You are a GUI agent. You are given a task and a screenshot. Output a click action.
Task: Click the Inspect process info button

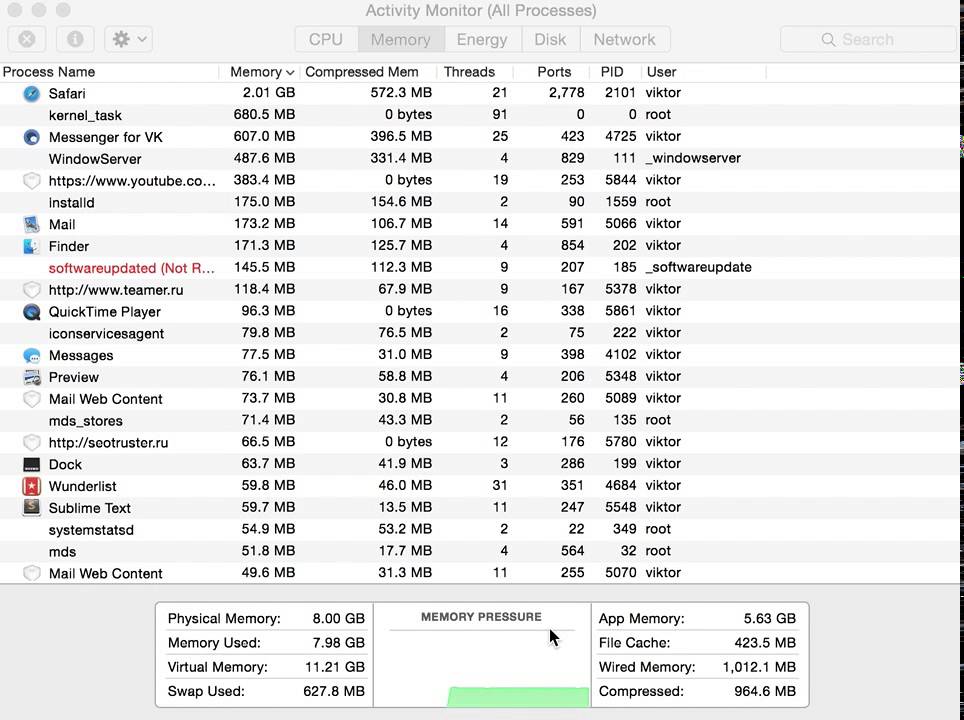[x=75, y=39]
